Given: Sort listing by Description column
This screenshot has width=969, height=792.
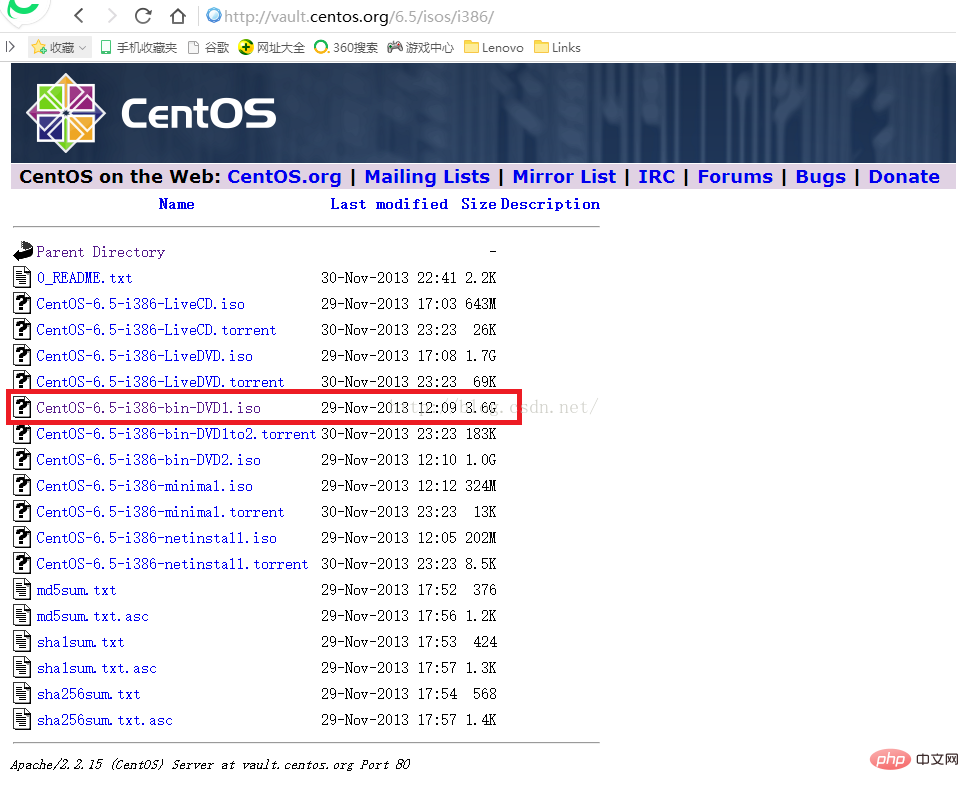Looking at the screenshot, I should [x=550, y=204].
